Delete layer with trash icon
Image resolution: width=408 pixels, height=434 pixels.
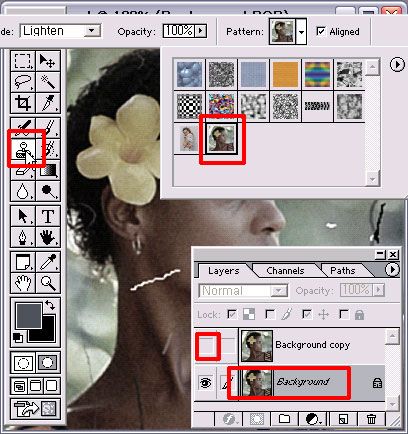click(x=371, y=419)
